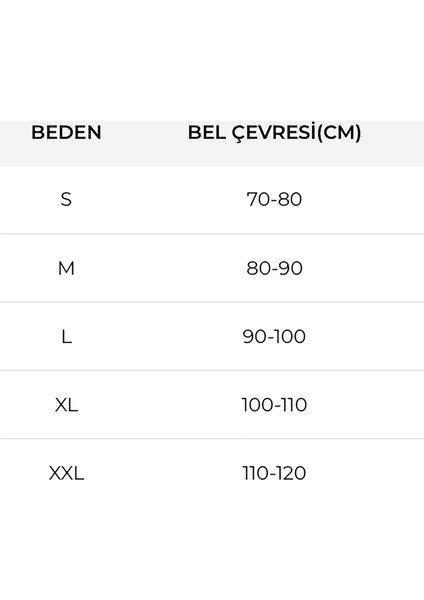Click the 100-110 waist measurement
424x600 pixels.
pyautogui.click(x=274, y=405)
